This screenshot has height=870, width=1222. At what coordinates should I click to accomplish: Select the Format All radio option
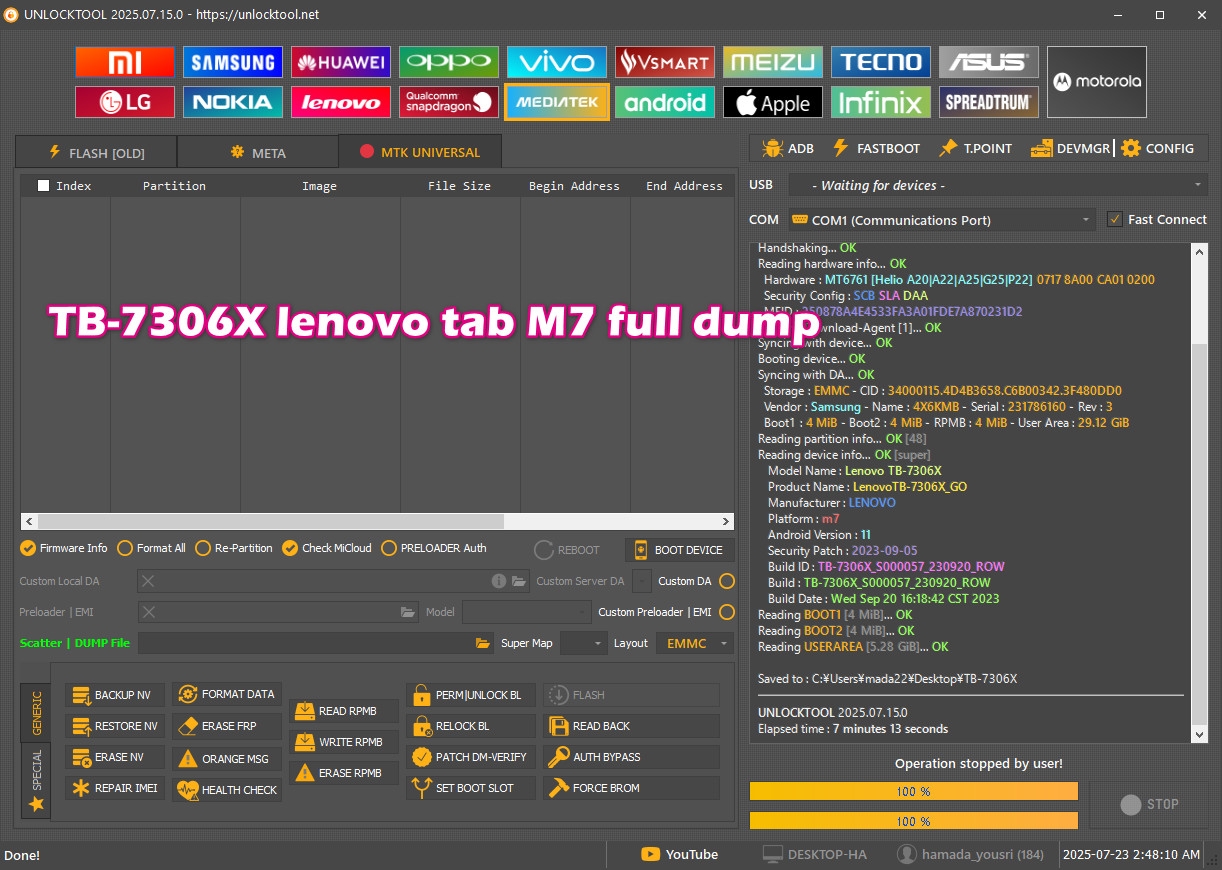[x=125, y=548]
